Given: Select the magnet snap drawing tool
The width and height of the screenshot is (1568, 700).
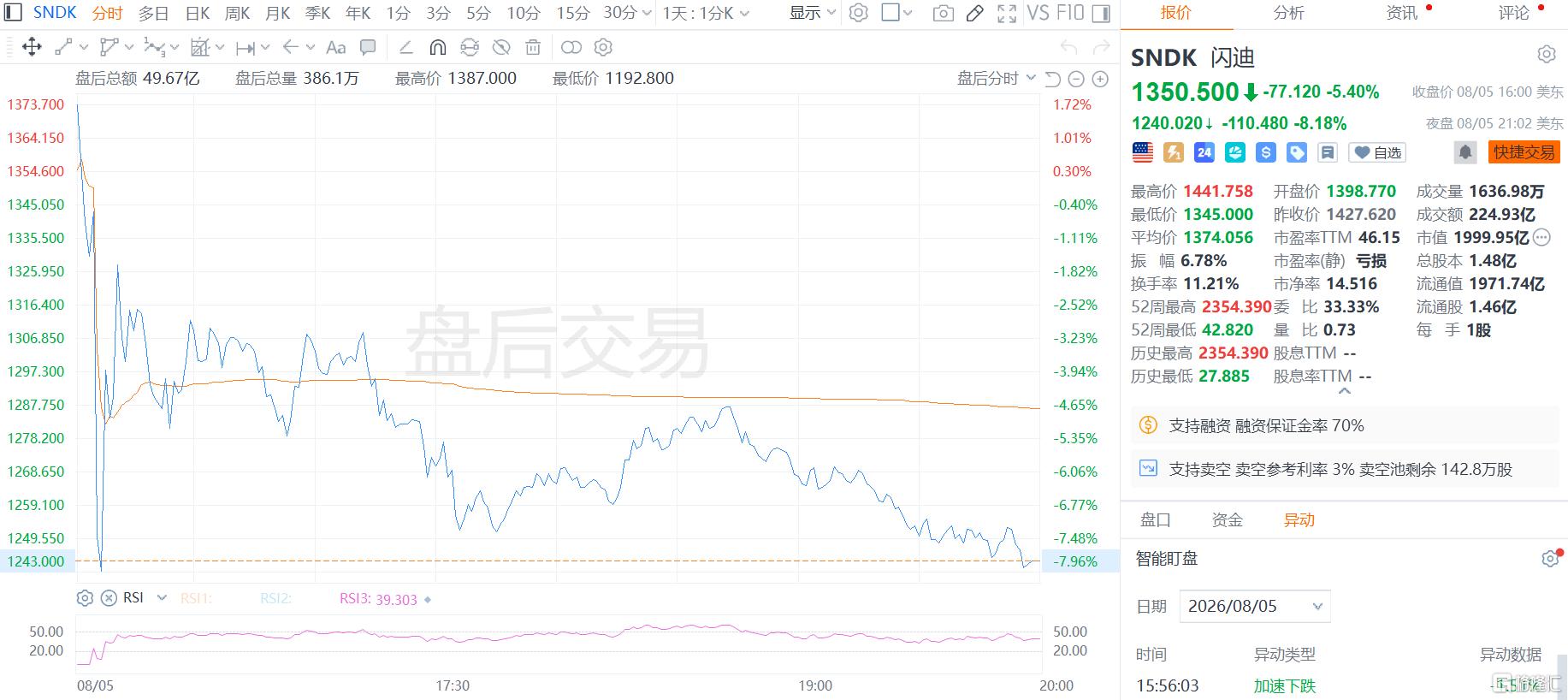Looking at the screenshot, I should click(x=437, y=47).
